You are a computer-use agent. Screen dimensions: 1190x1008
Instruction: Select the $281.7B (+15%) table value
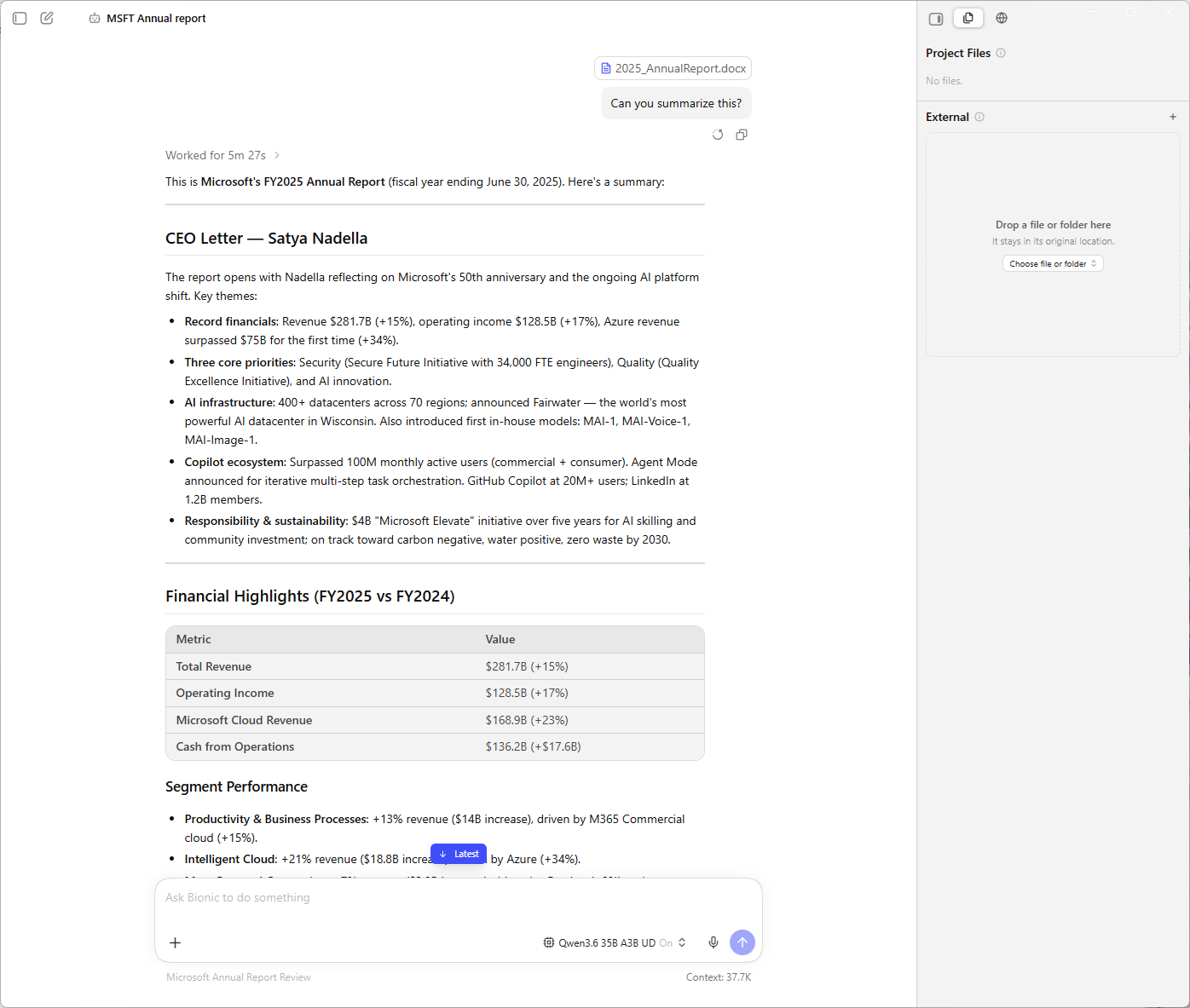pos(527,666)
